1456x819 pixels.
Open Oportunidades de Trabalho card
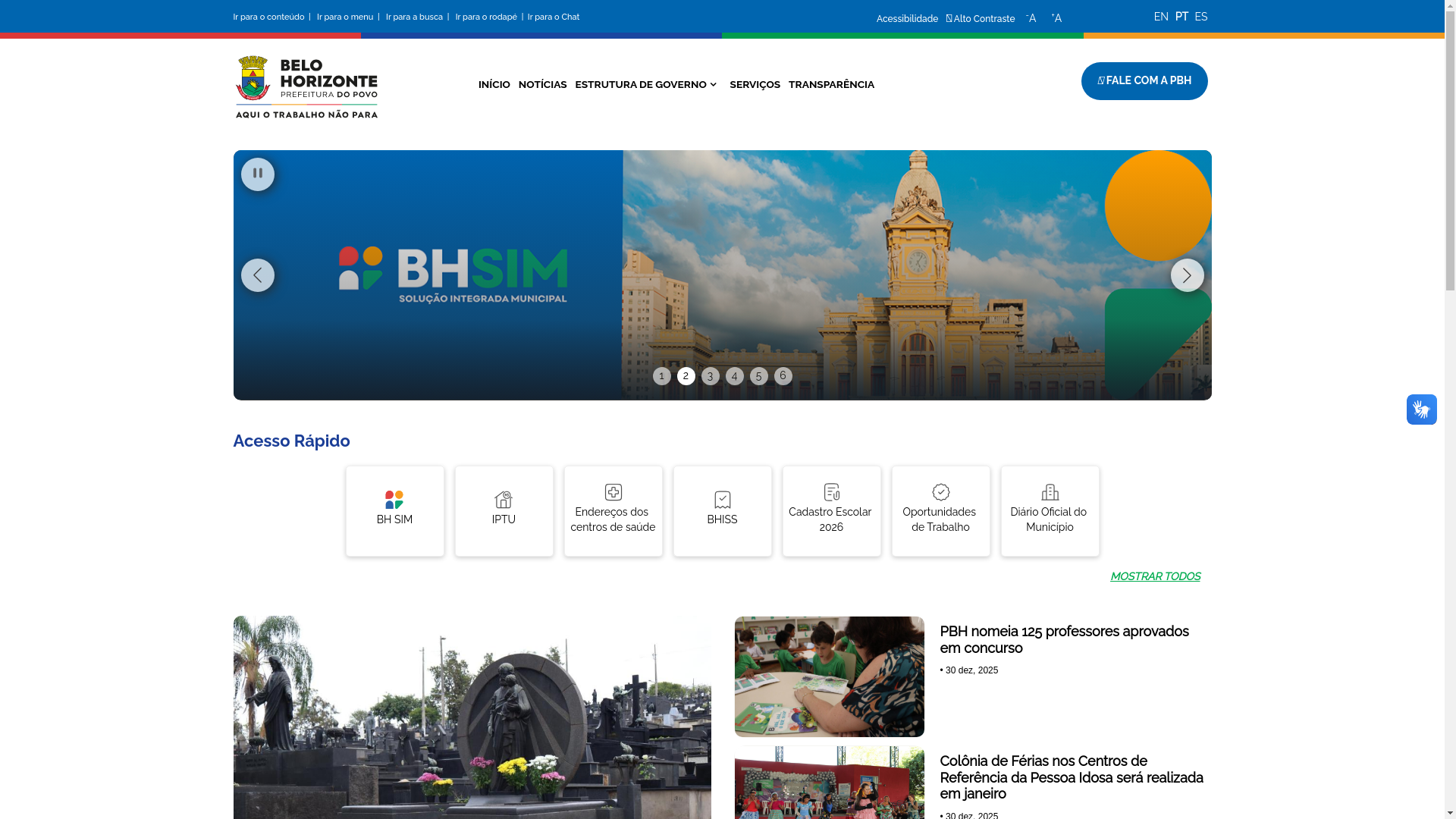tap(941, 511)
